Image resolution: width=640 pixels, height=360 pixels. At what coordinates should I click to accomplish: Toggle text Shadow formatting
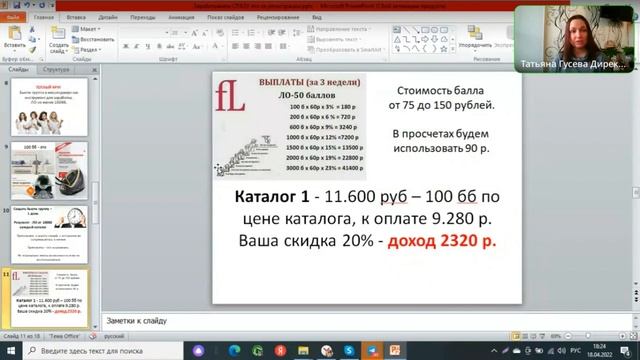click(x=159, y=47)
